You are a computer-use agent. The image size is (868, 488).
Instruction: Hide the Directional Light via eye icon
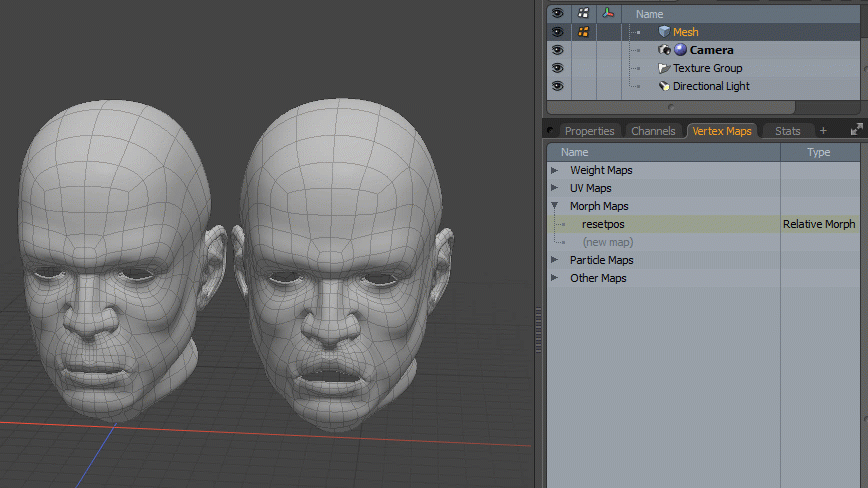click(557, 86)
